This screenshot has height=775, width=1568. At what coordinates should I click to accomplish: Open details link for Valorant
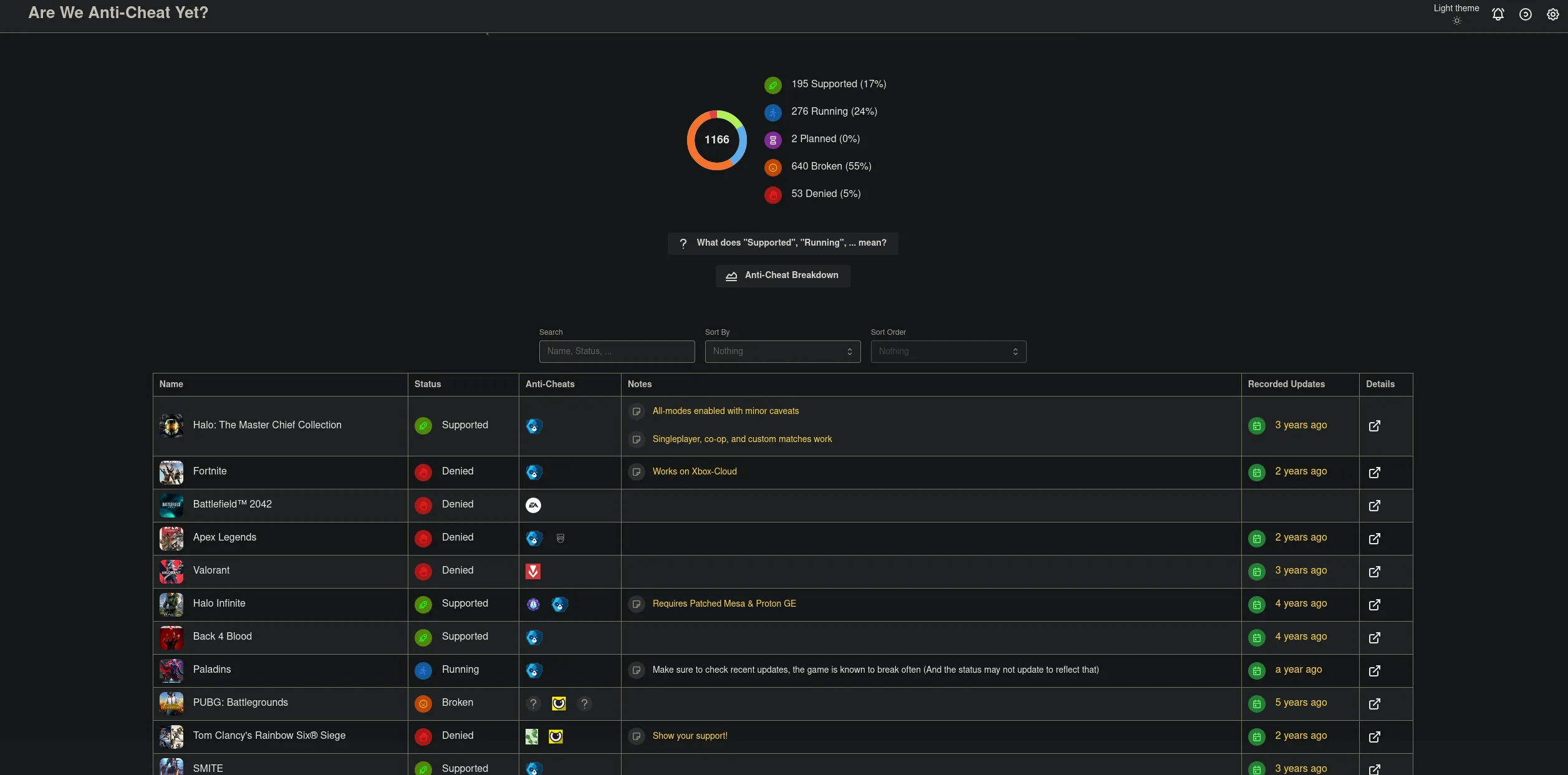[x=1374, y=572]
